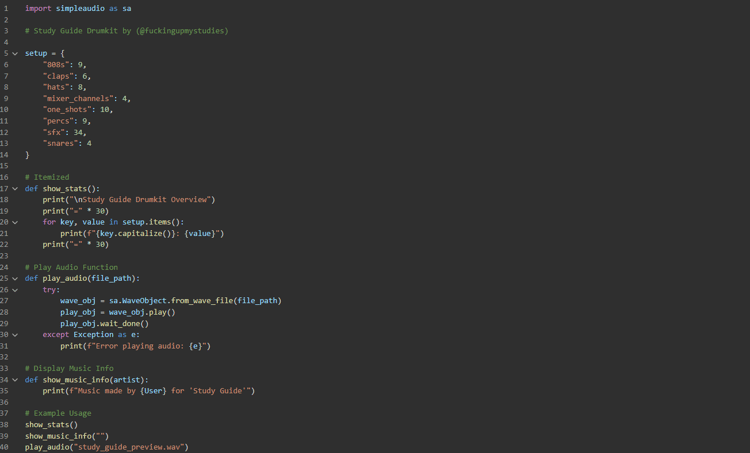Click the '# Itemized' comment
Image resolution: width=750 pixels, height=453 pixels.
pyautogui.click(x=47, y=177)
